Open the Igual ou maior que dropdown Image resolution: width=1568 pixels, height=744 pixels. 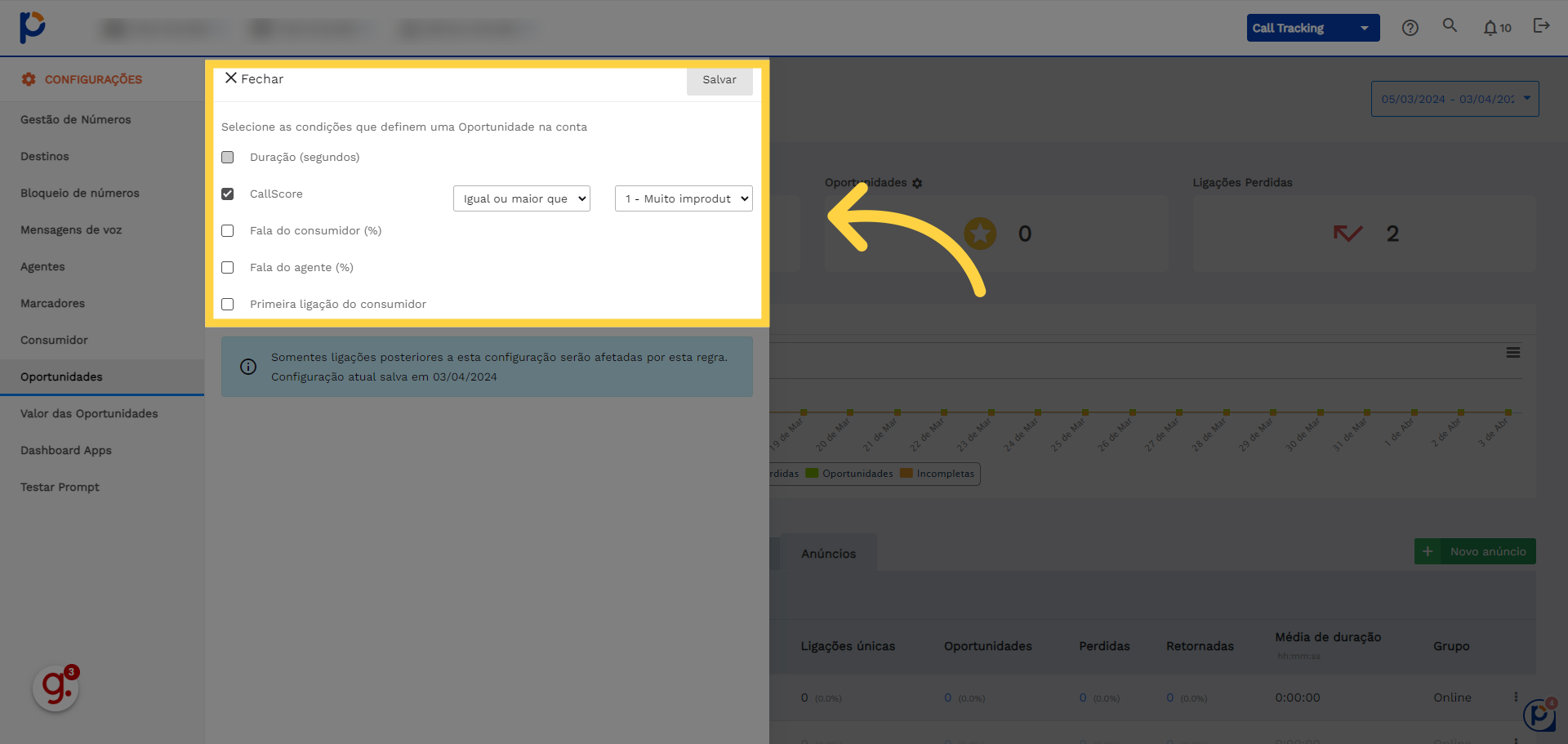pyautogui.click(x=522, y=198)
